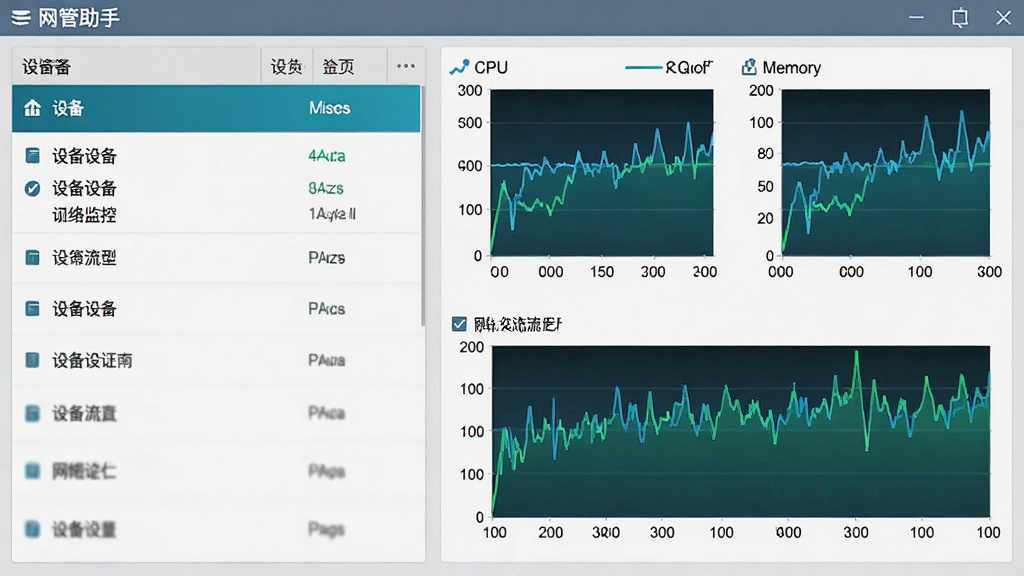Click the network traffic chart label

[x=517, y=324]
